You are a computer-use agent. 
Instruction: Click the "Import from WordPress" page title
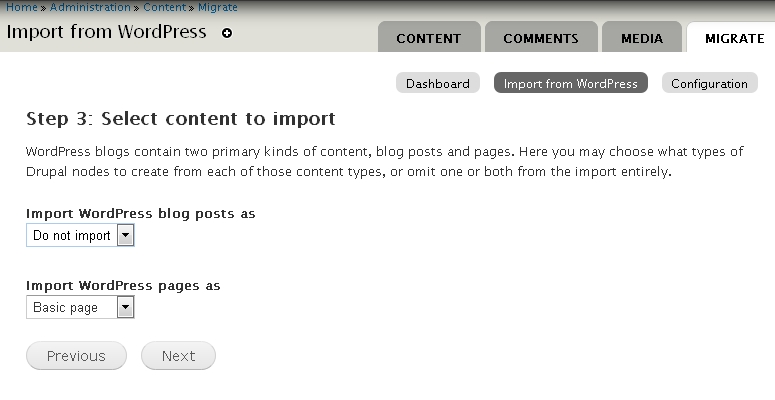coord(106,31)
